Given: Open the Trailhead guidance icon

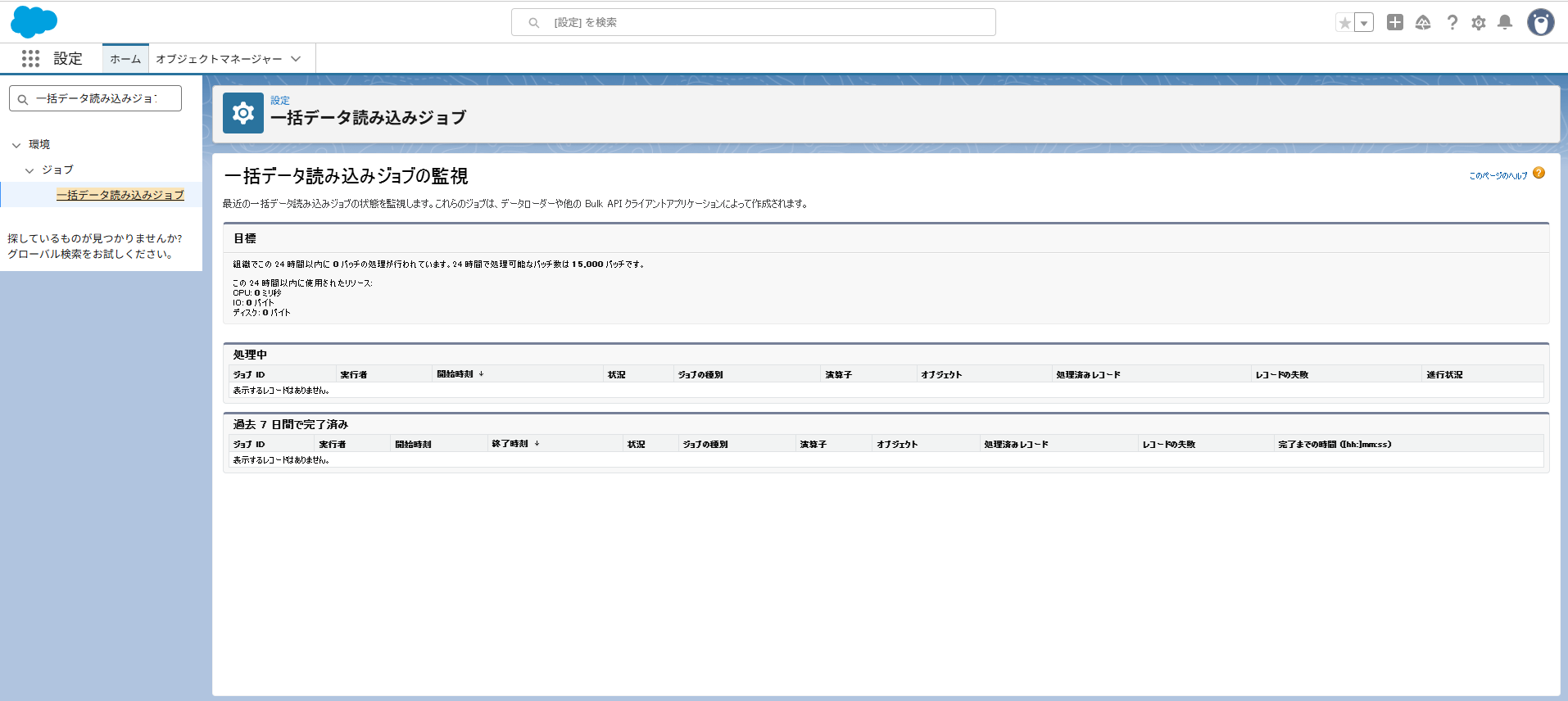Looking at the screenshot, I should (x=1423, y=22).
